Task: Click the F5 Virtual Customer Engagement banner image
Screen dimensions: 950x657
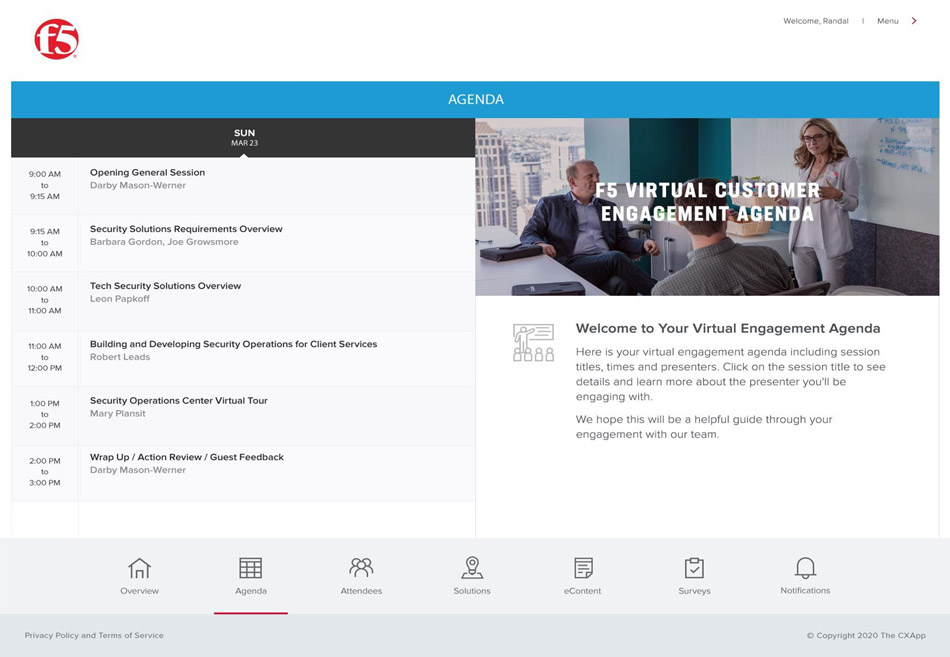Action: click(707, 207)
